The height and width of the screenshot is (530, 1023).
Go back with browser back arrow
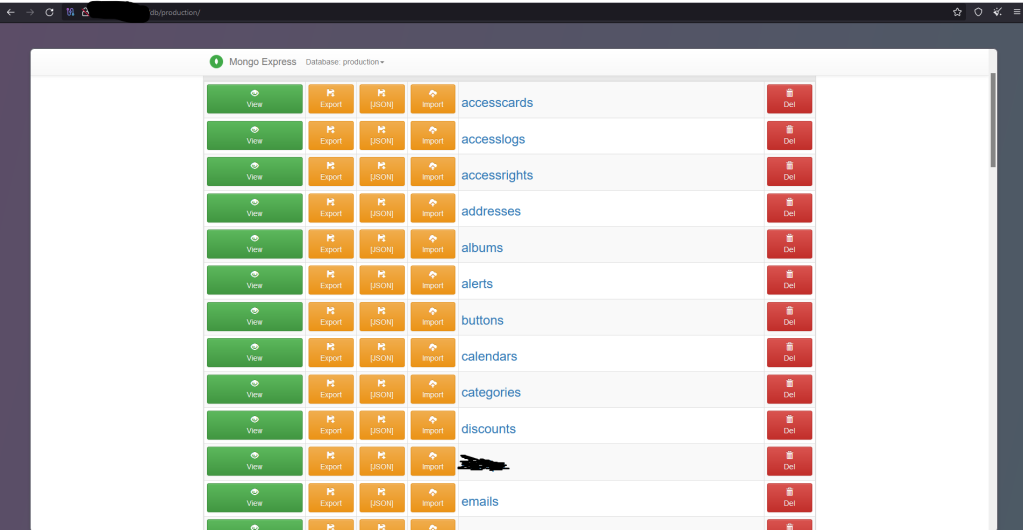point(10,12)
